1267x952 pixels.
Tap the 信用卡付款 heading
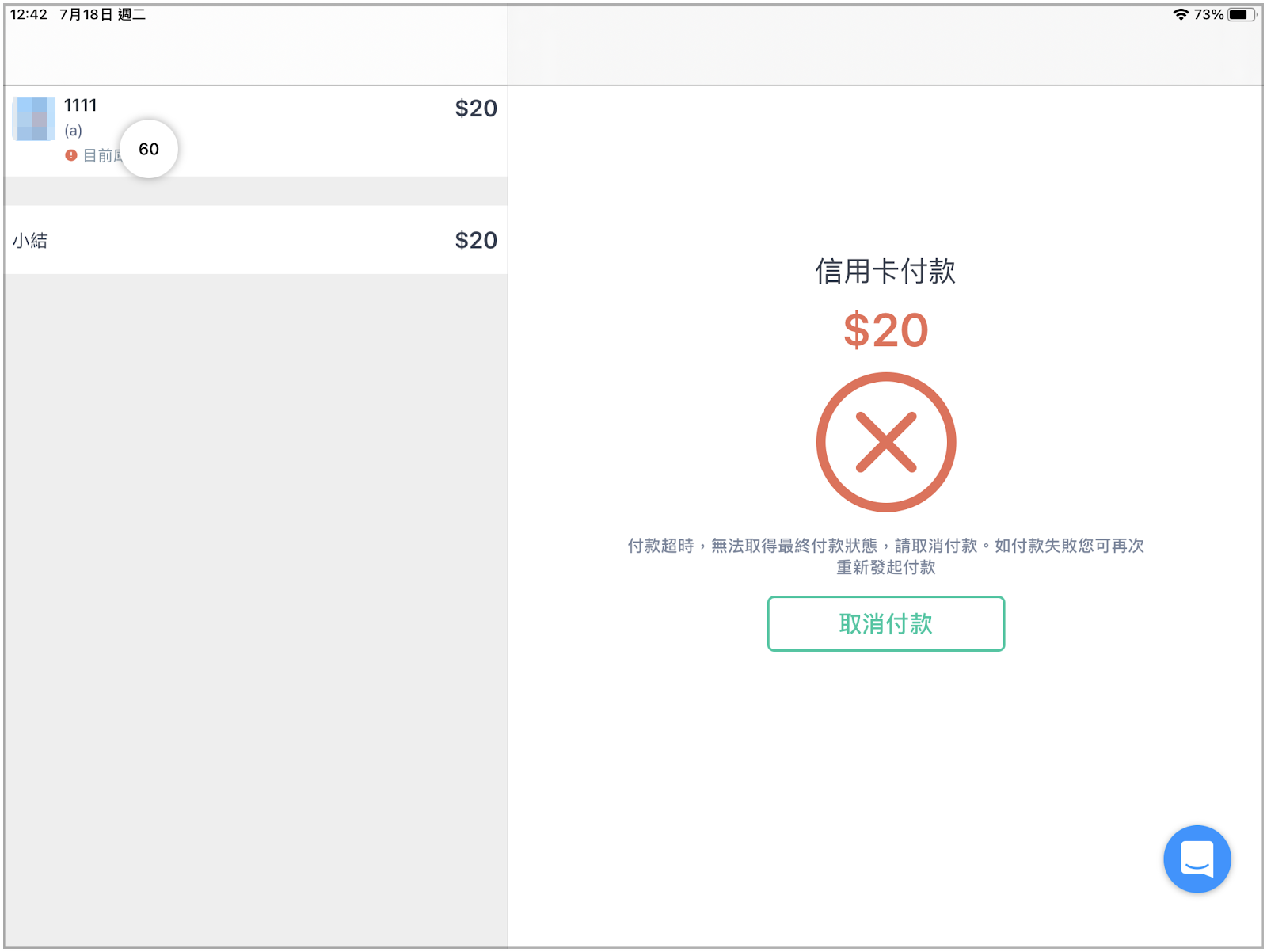(885, 271)
